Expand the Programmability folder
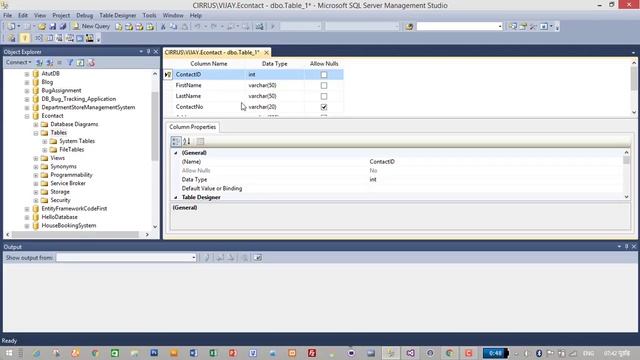The height and width of the screenshot is (360, 640). coord(36,175)
